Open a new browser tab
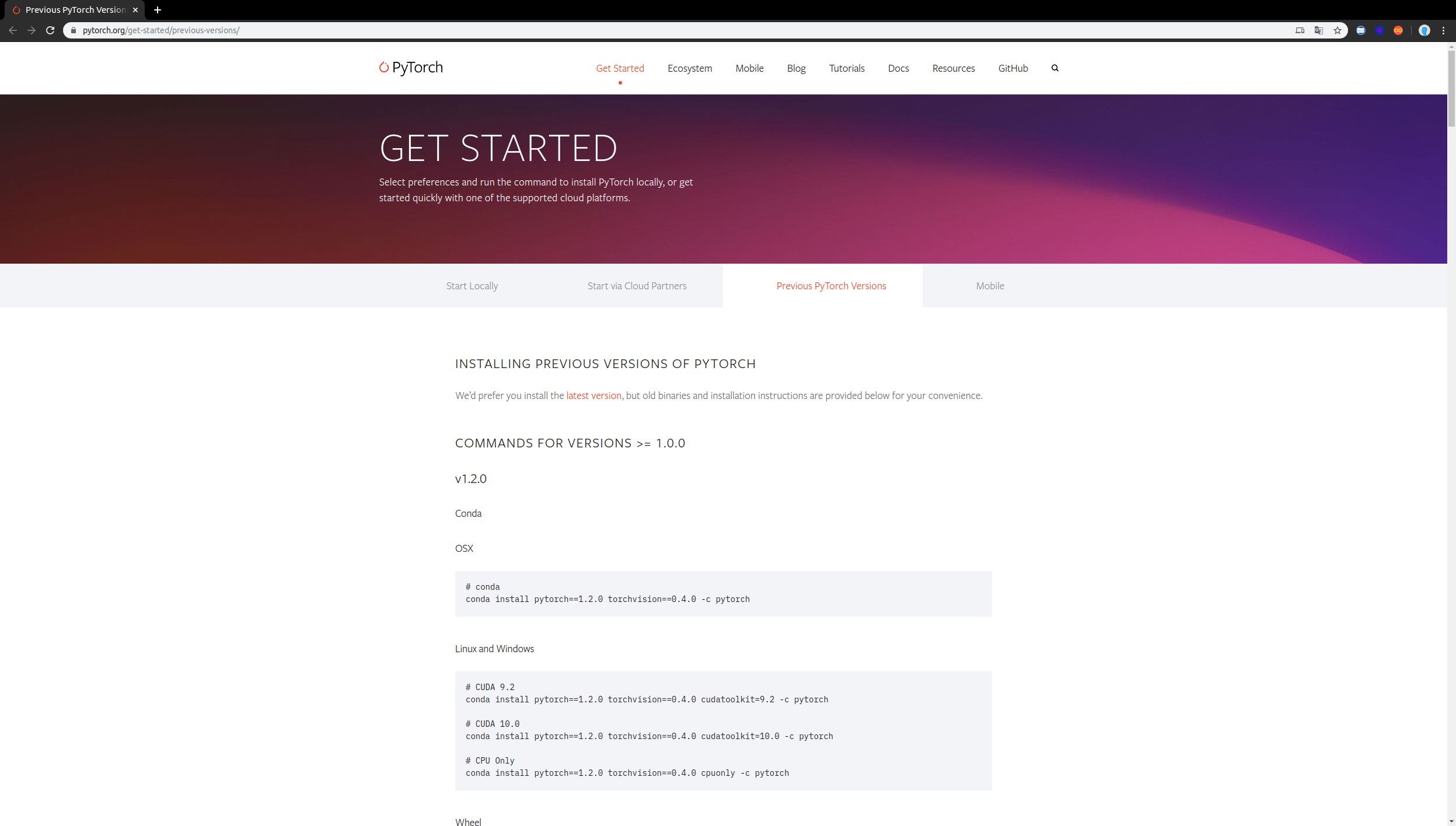Viewport: 1456px width, 826px height. 157,10
